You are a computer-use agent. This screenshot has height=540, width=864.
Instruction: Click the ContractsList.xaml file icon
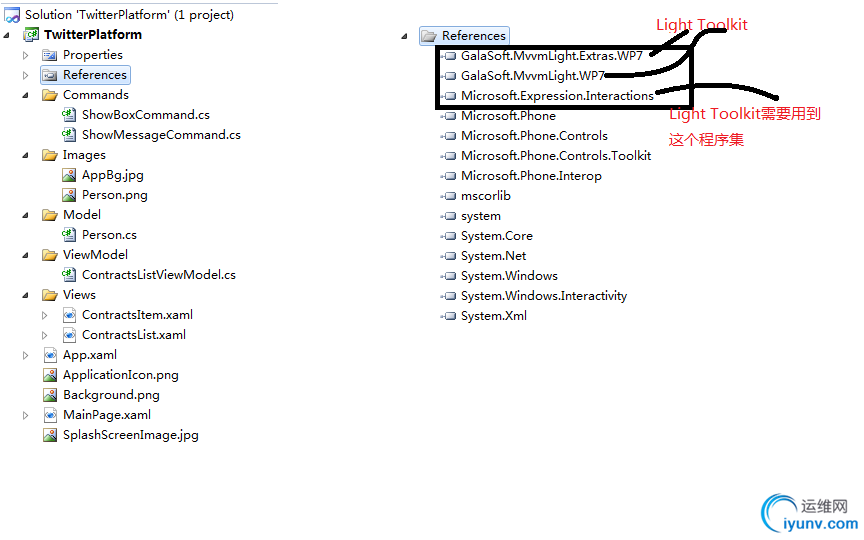click(x=69, y=335)
